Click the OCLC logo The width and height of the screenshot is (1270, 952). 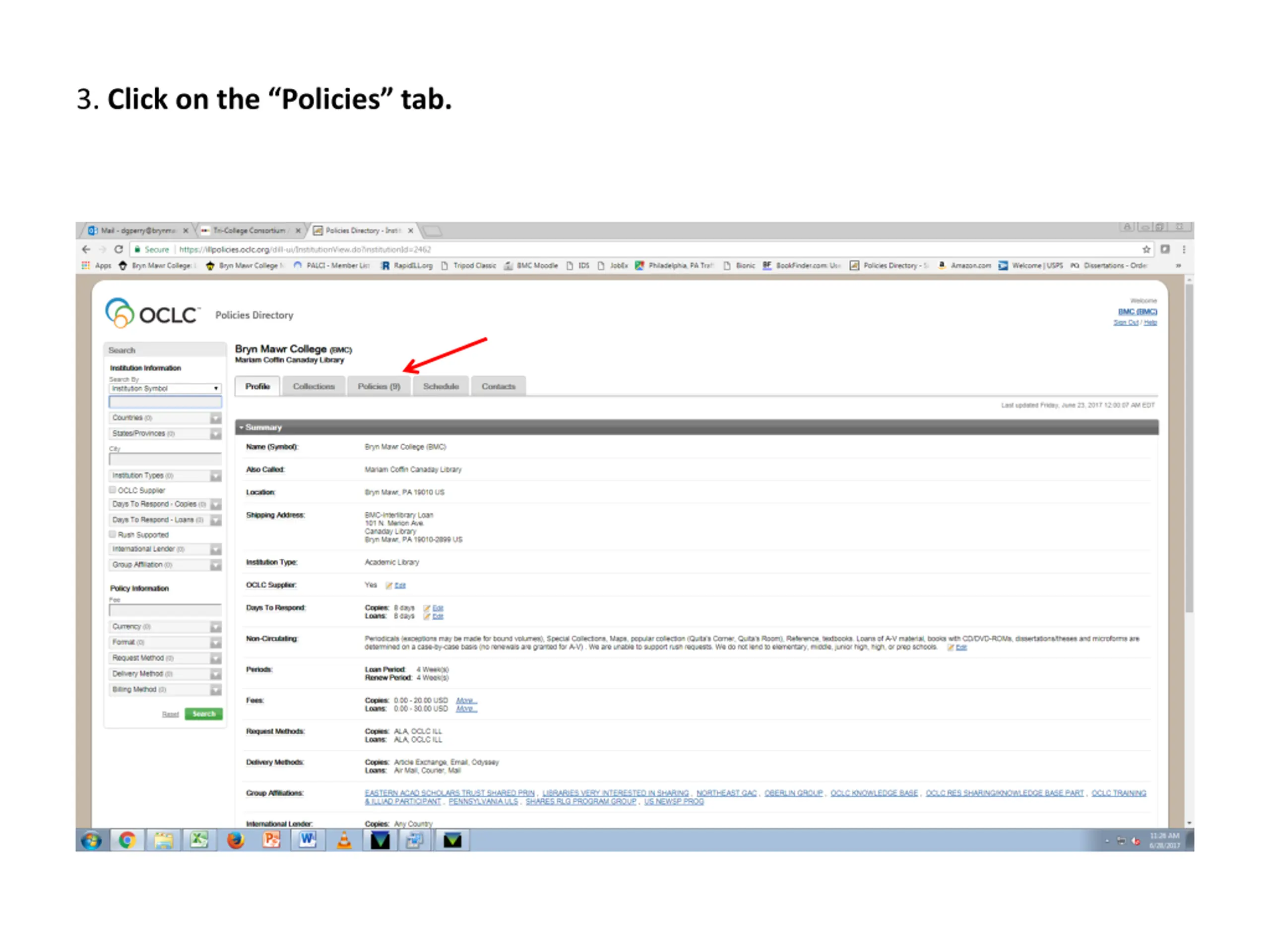click(x=152, y=313)
